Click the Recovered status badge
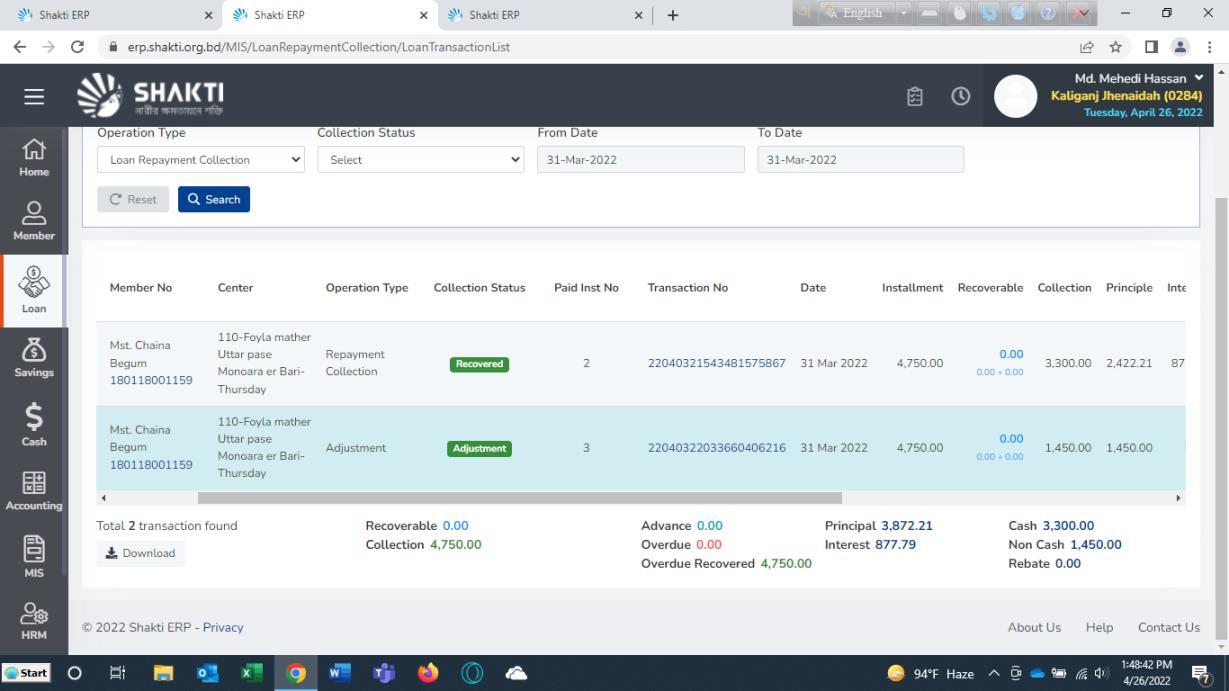This screenshot has height=691, width=1229. pos(479,364)
